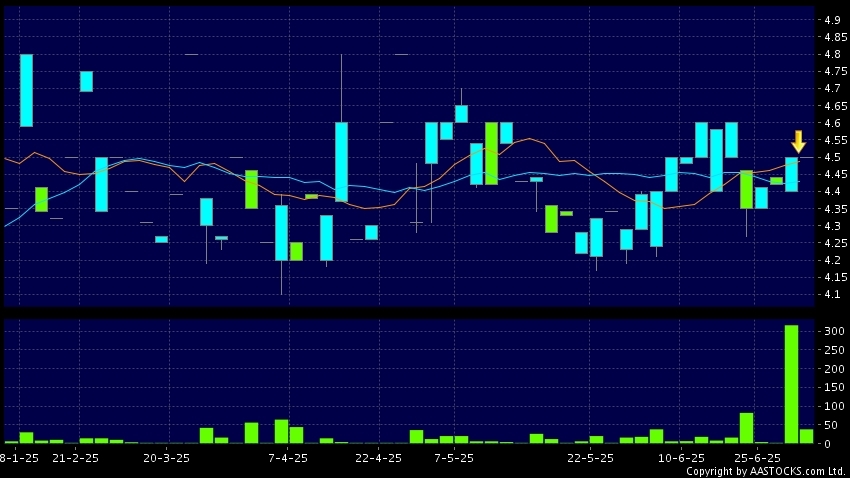Select the cyan candlestick with lower wick reaching 4.1
This screenshot has width=850, height=478.
click(x=281, y=233)
